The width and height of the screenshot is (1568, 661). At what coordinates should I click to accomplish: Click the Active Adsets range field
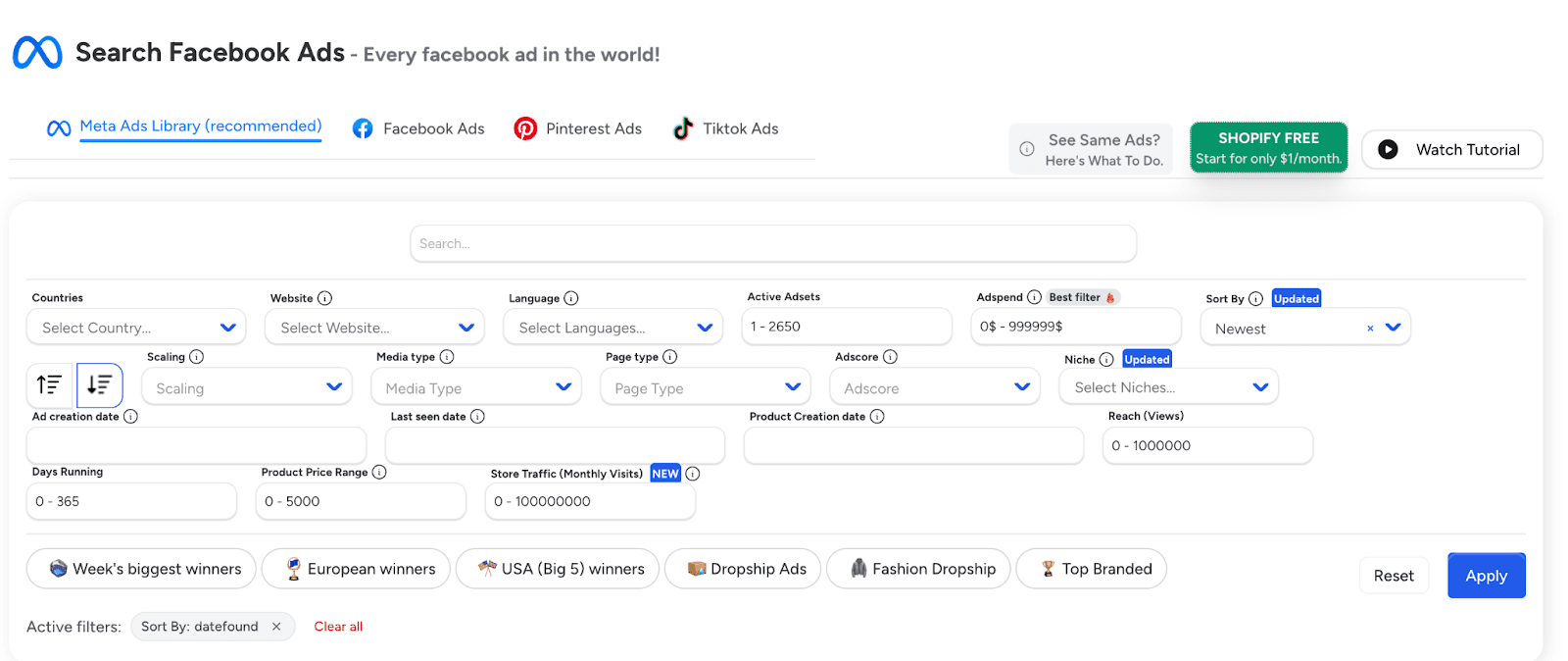coord(847,327)
